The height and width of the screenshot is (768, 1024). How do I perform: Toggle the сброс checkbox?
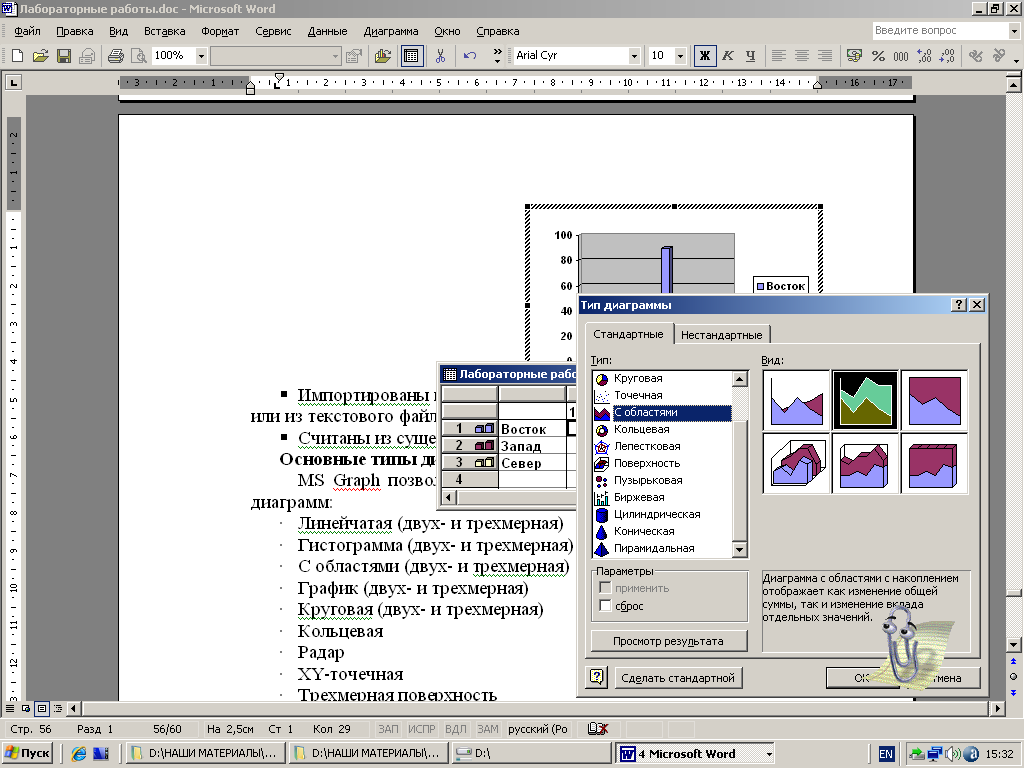605,606
